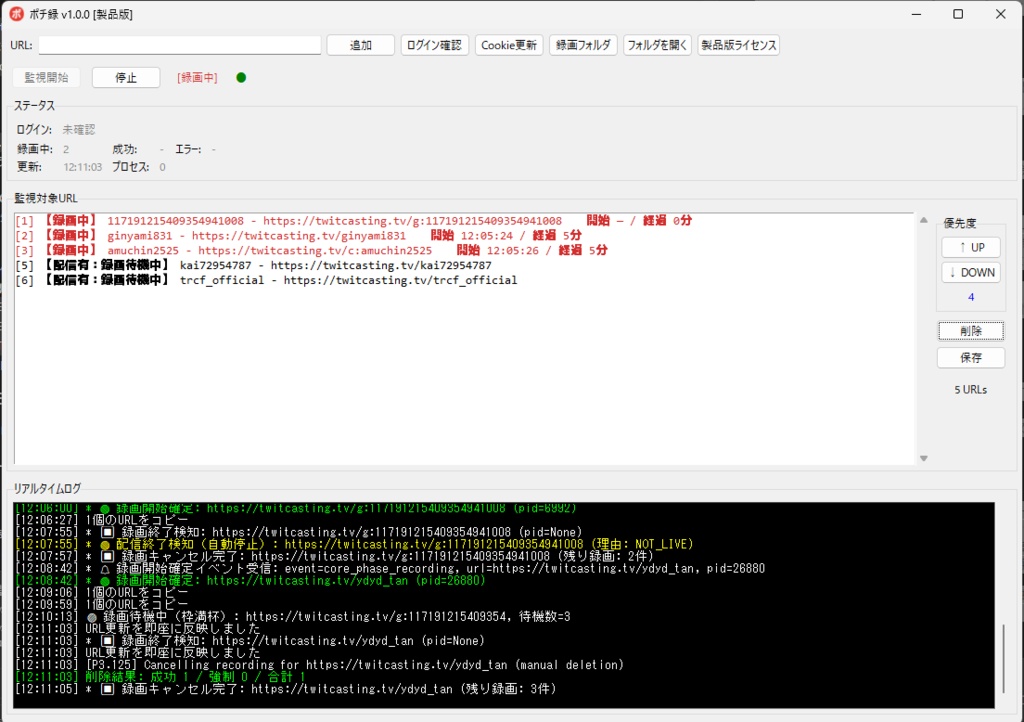The width and height of the screenshot is (1024, 722).
Task: Click log line Cancelling recording for ydyd_tan
Action: coord(319,665)
